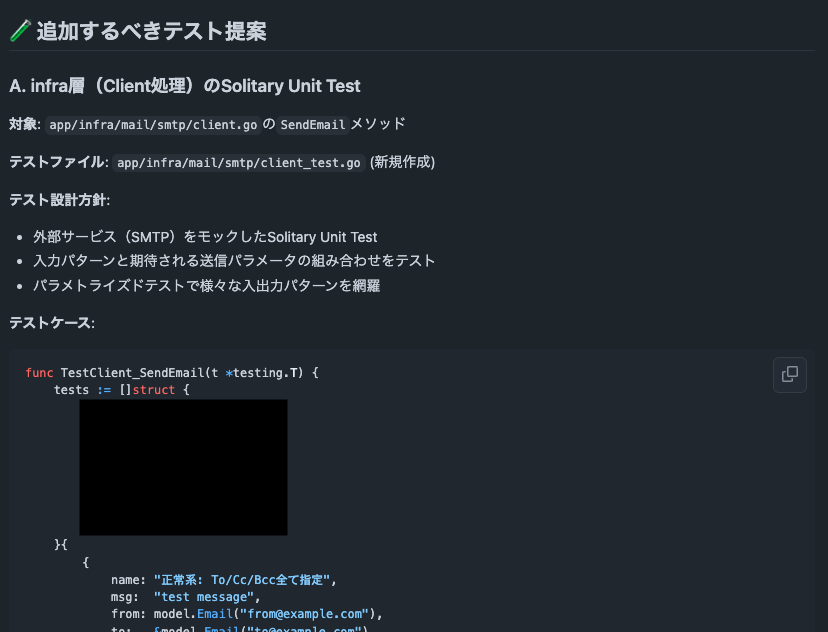Screen dimensions: 828x632
Task: Click the label 'テストファイル:'
Action: tap(59, 162)
